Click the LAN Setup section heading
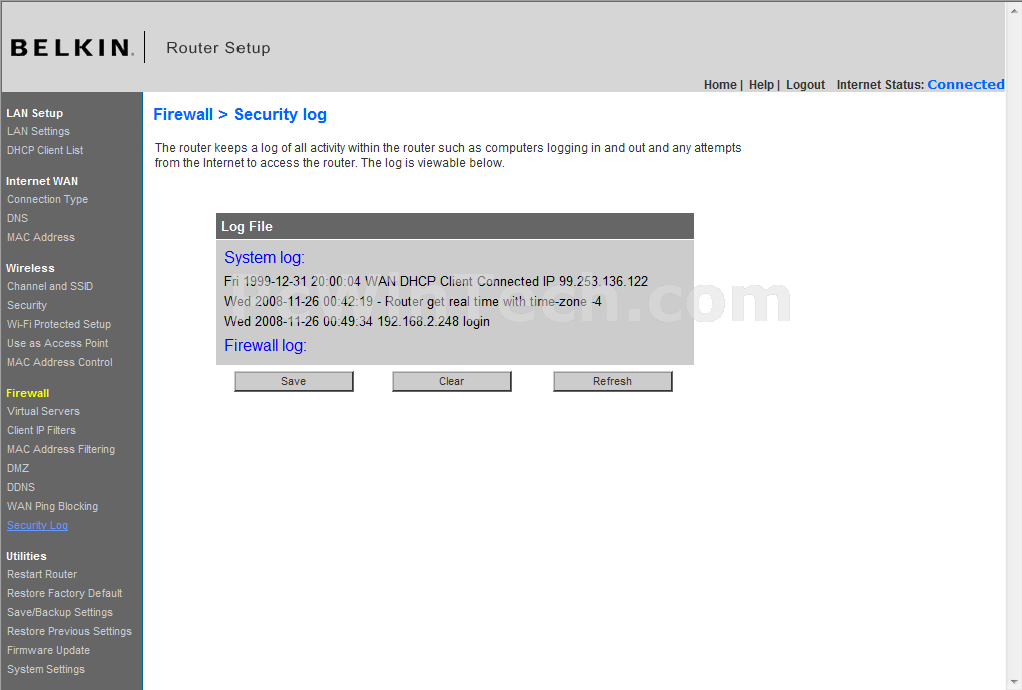The image size is (1022, 690). point(35,113)
